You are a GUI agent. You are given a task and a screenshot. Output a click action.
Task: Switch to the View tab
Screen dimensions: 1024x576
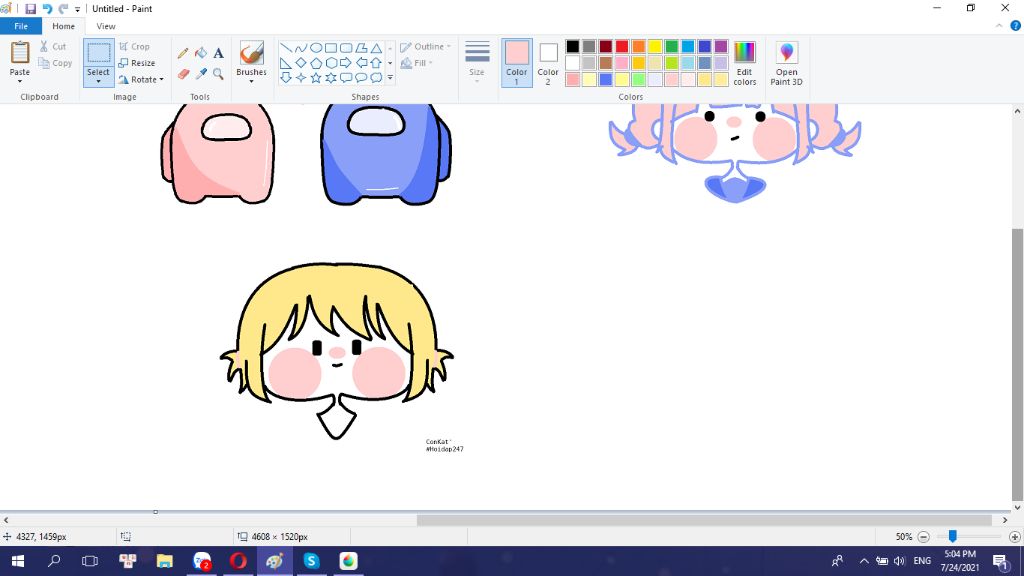coord(106,26)
